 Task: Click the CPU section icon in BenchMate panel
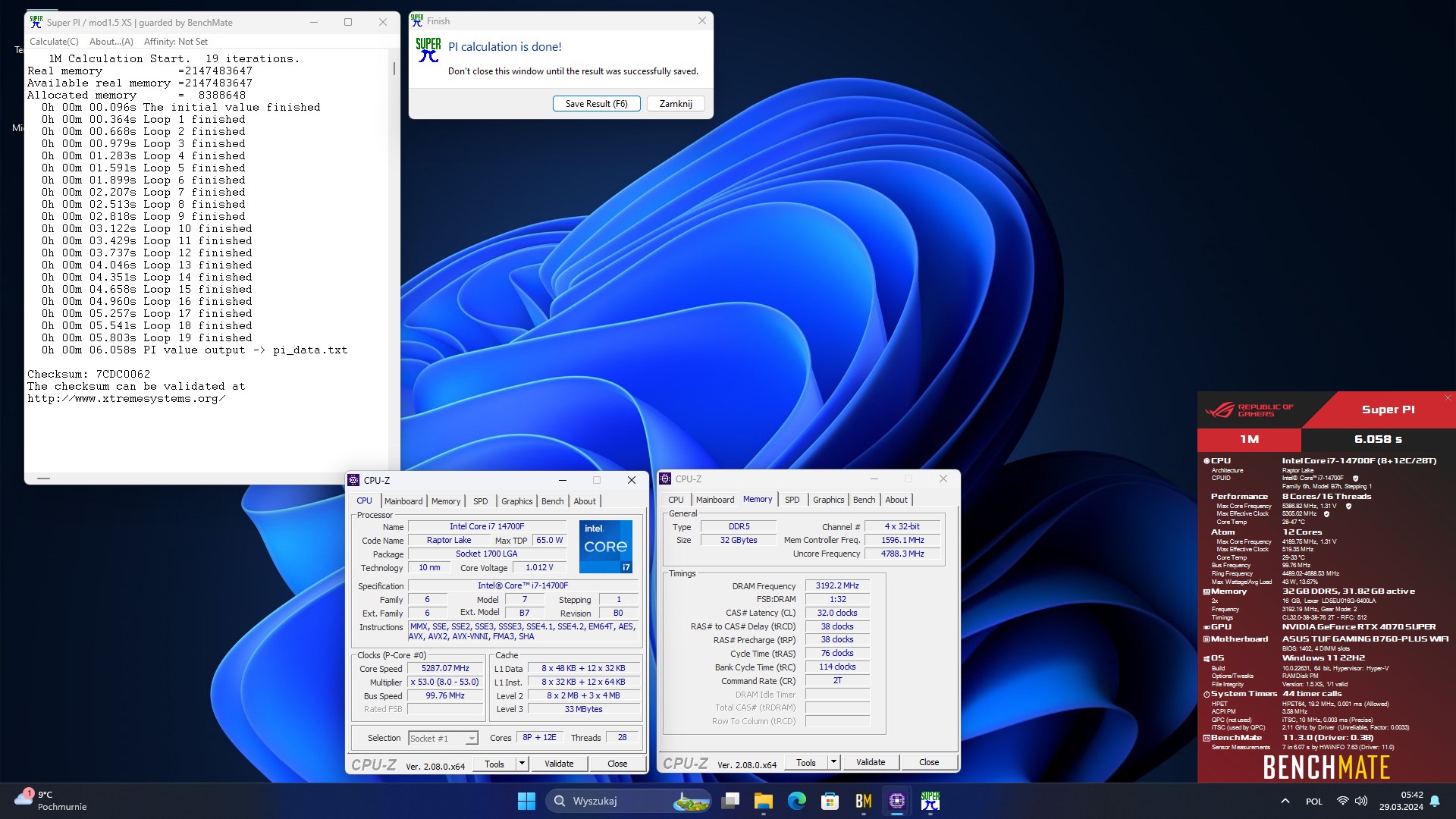tap(1207, 461)
